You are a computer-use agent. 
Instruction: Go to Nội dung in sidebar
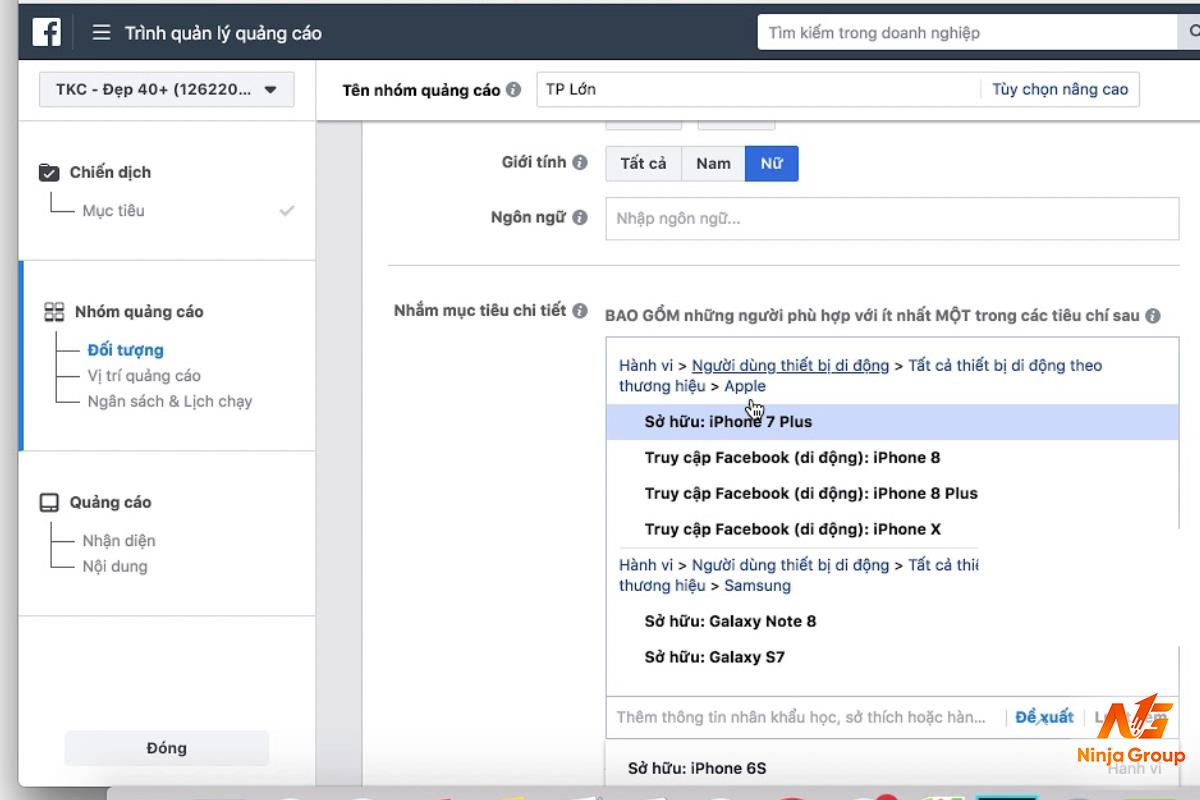point(115,566)
